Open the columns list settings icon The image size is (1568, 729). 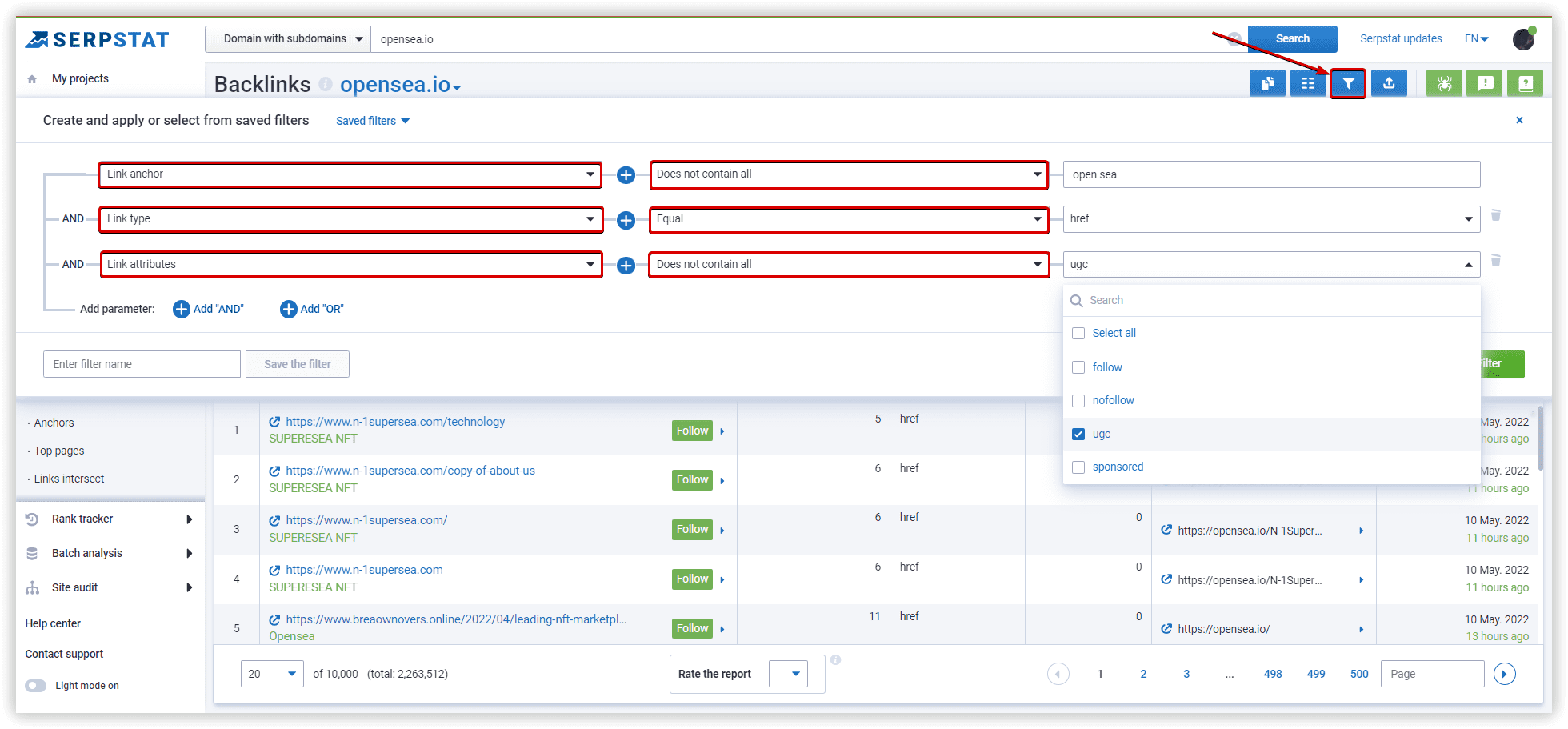pos(1308,83)
